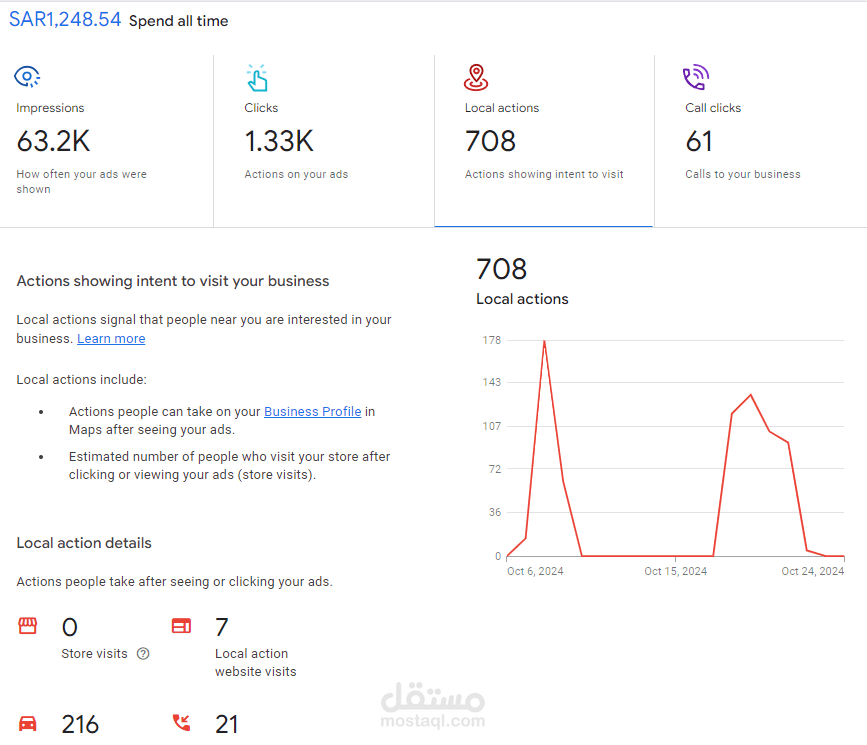Click the 'Local action details' heading
This screenshot has width=867, height=745.
click(84, 543)
